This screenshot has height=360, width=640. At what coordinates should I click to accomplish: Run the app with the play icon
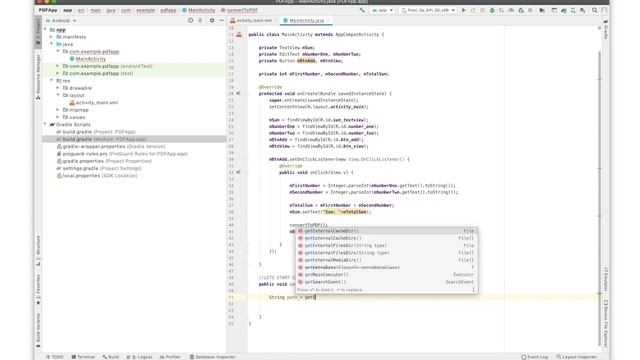click(x=464, y=10)
